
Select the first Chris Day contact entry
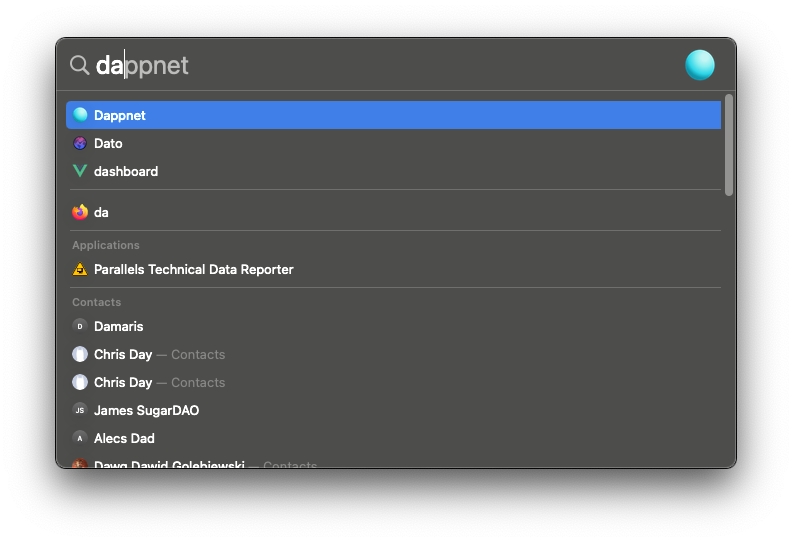tap(123, 354)
